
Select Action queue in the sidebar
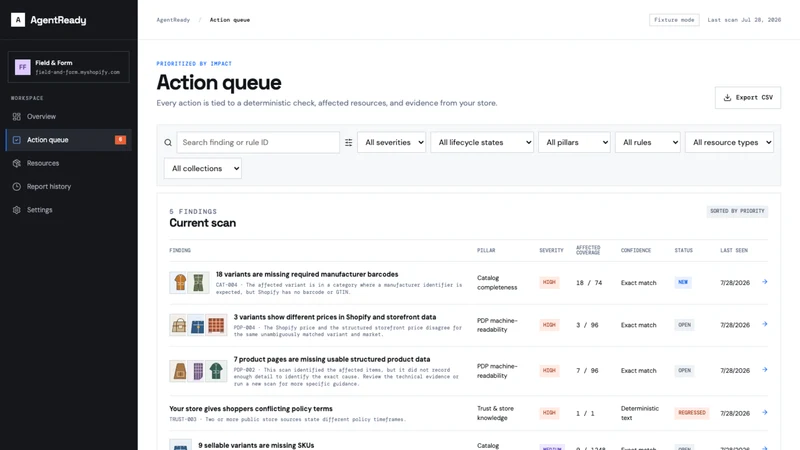point(68,140)
